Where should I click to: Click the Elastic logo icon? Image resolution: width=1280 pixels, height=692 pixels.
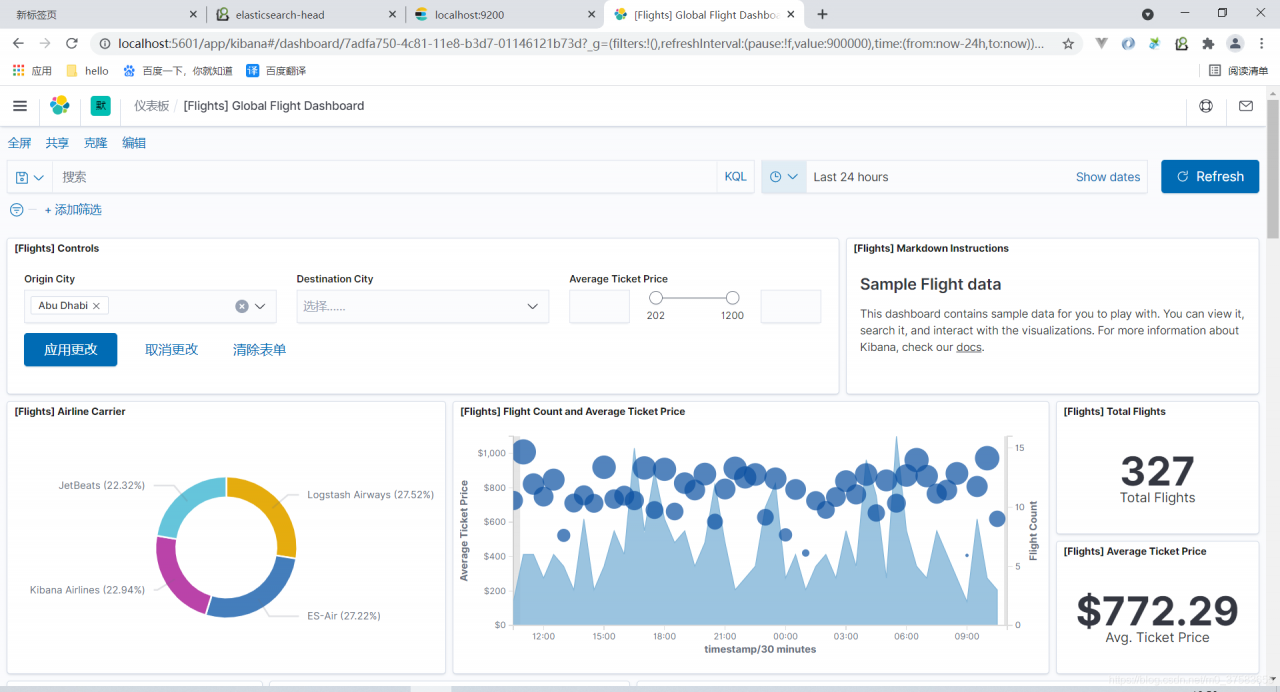click(x=60, y=106)
